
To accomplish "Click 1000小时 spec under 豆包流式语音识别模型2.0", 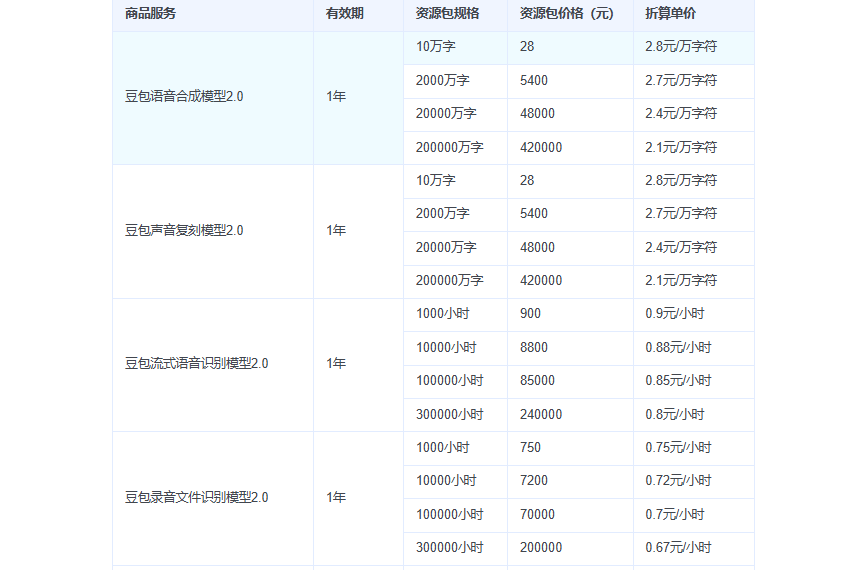I will coord(455,314).
